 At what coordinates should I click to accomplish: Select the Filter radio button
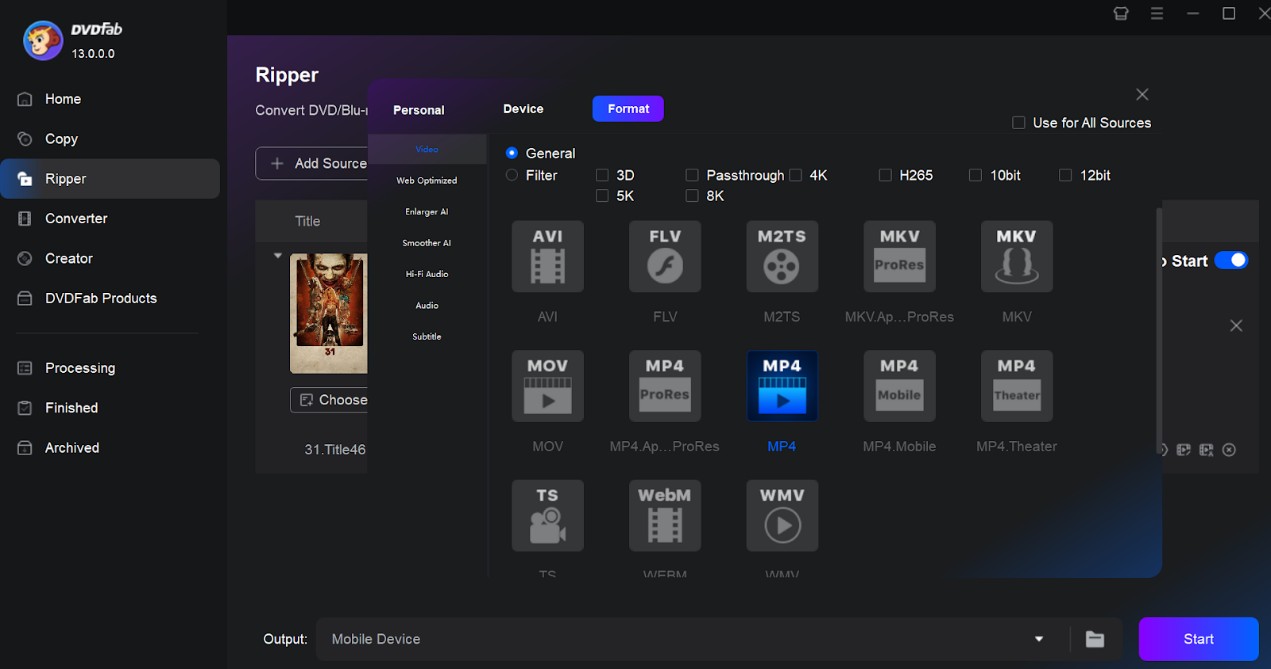(x=511, y=175)
